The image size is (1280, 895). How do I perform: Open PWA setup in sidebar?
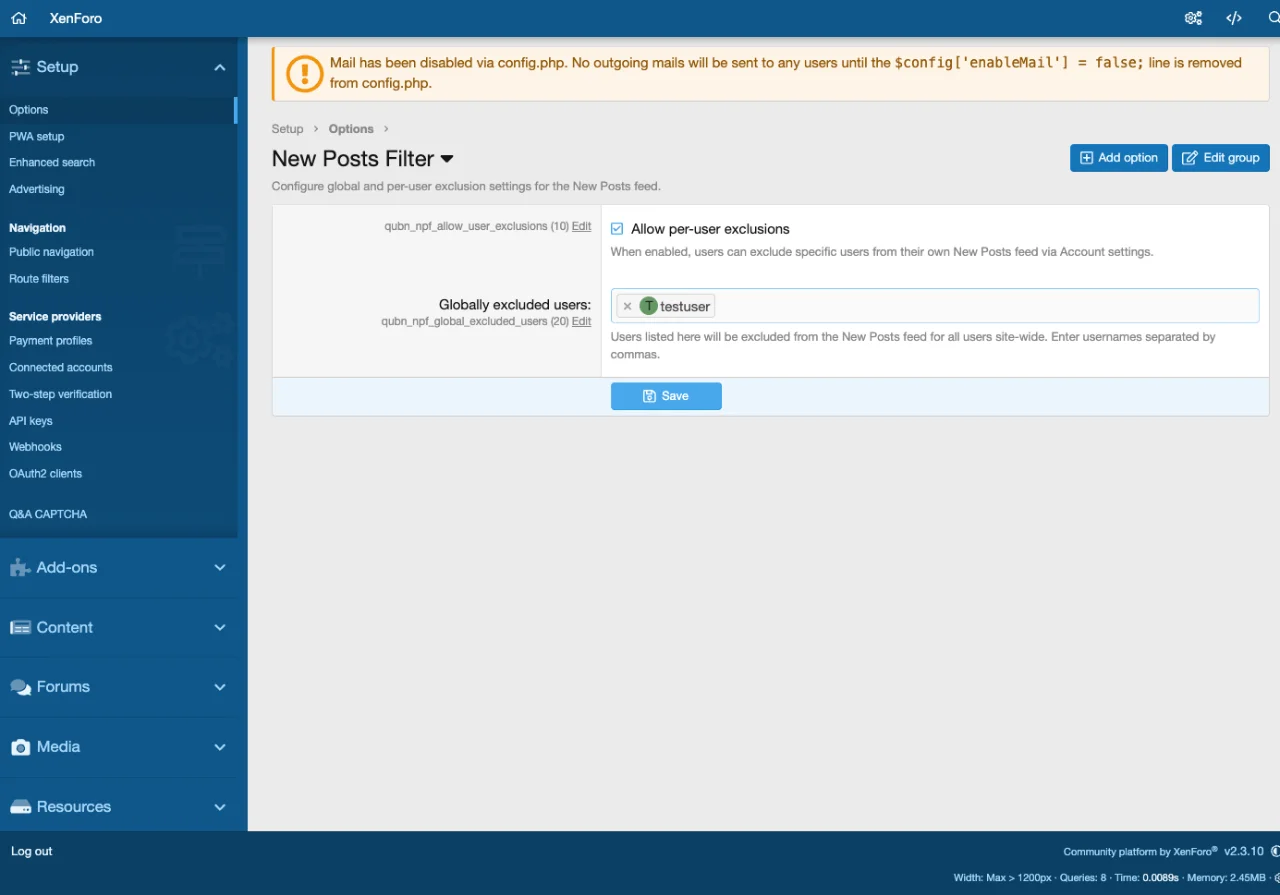point(37,136)
